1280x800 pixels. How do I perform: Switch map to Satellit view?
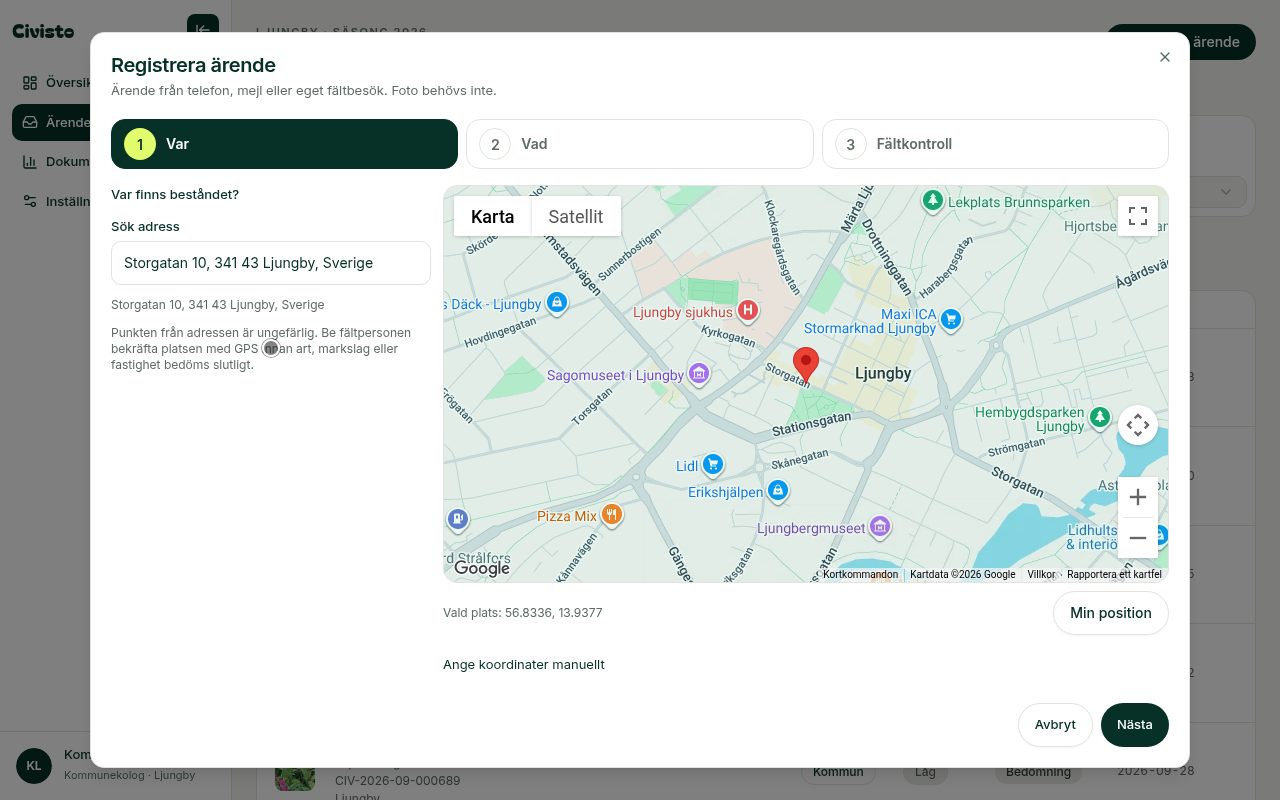point(576,216)
